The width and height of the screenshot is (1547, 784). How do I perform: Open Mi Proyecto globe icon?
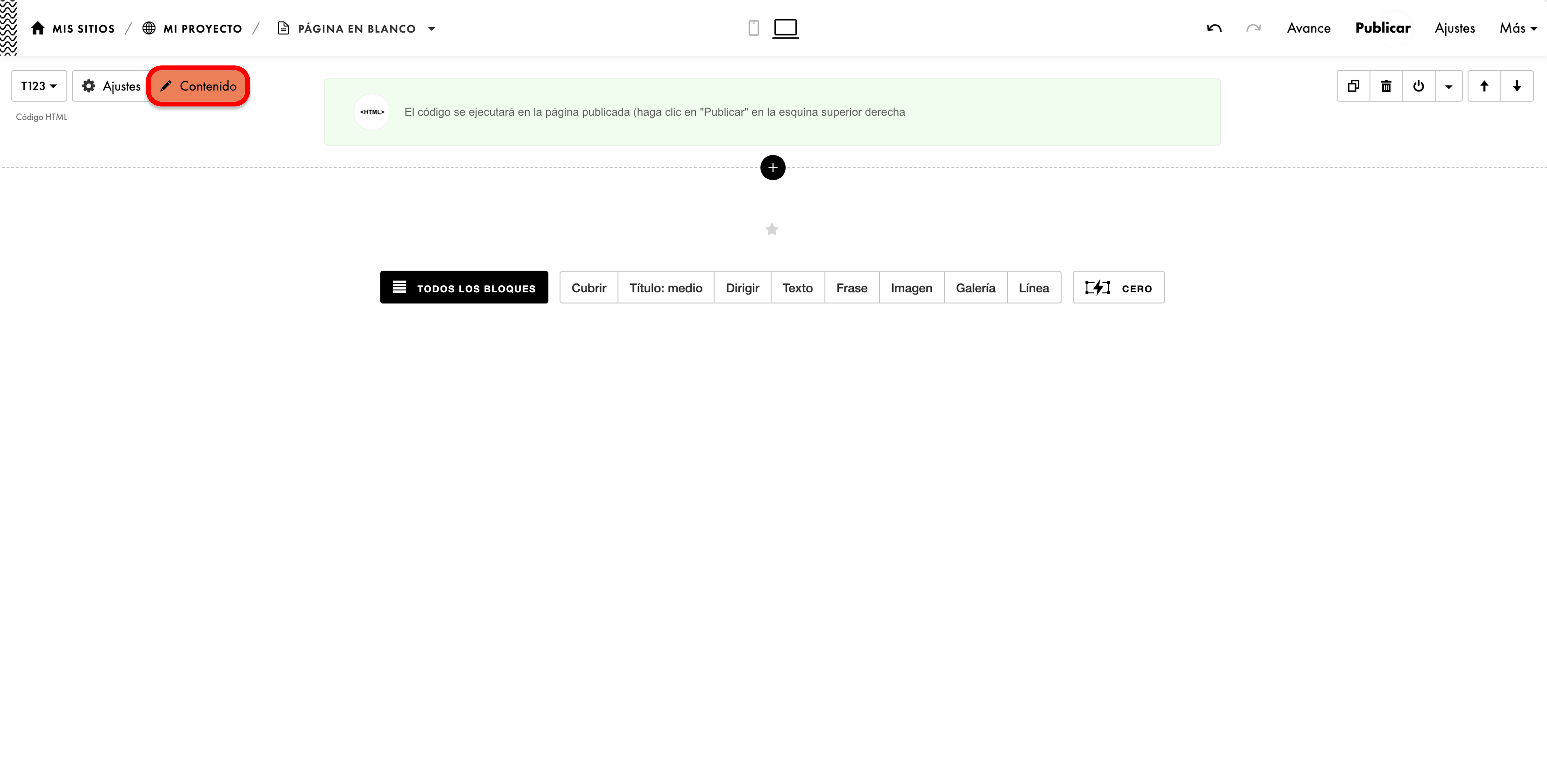[149, 28]
